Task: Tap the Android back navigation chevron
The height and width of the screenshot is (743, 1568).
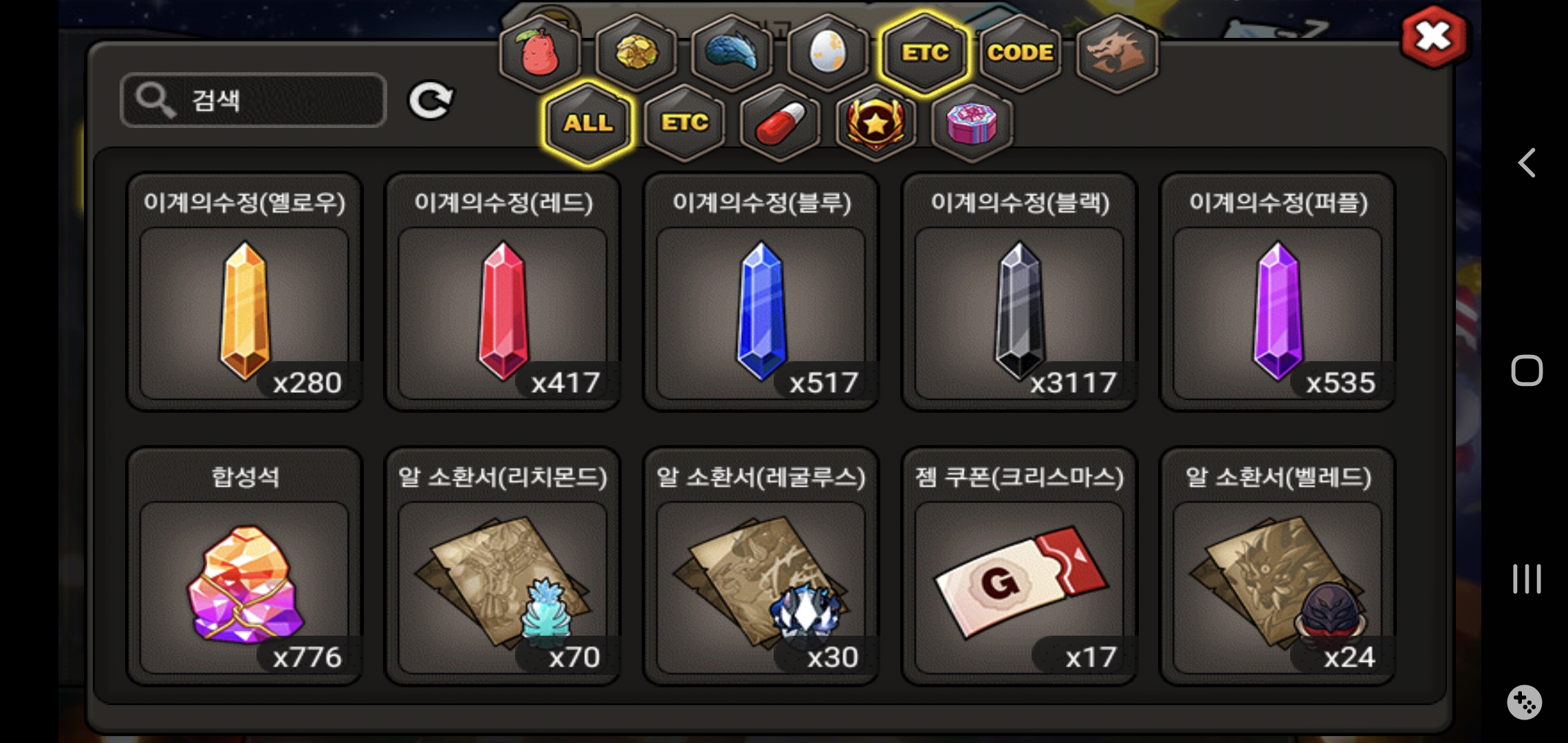Action: click(x=1527, y=163)
